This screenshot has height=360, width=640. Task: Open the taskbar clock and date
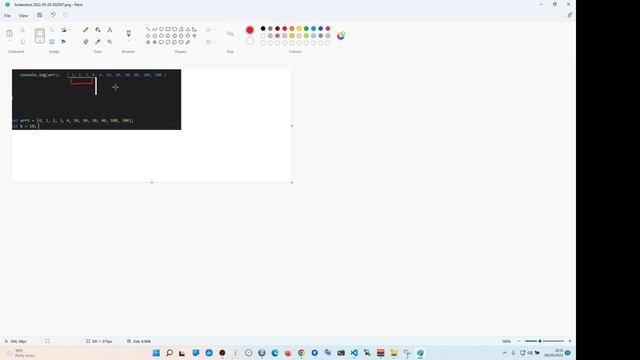(553, 353)
